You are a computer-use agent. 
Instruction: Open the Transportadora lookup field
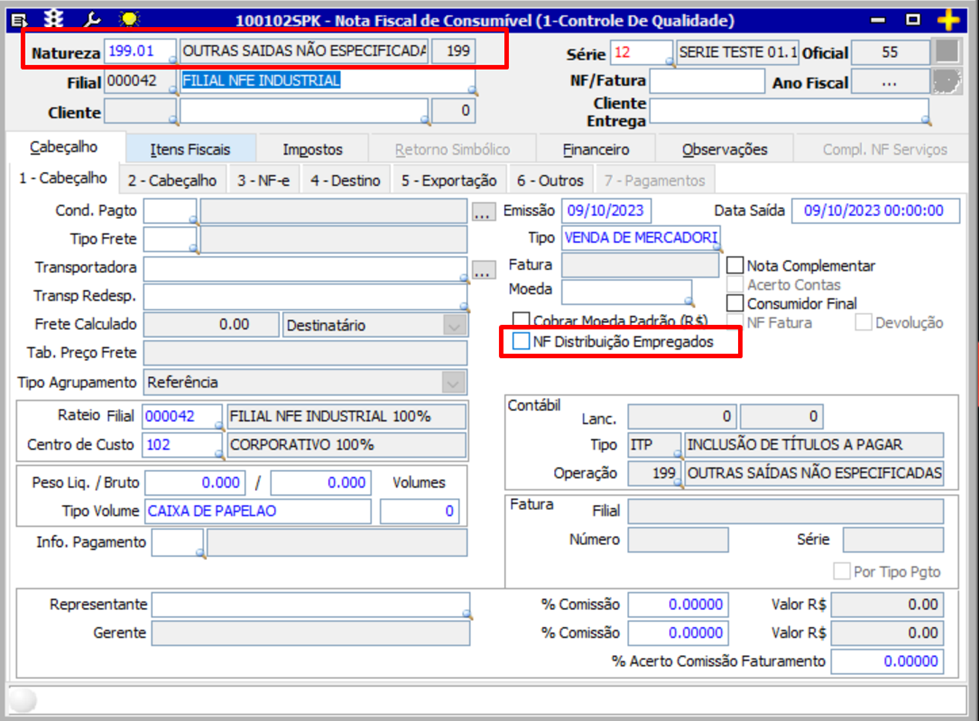click(305, 268)
